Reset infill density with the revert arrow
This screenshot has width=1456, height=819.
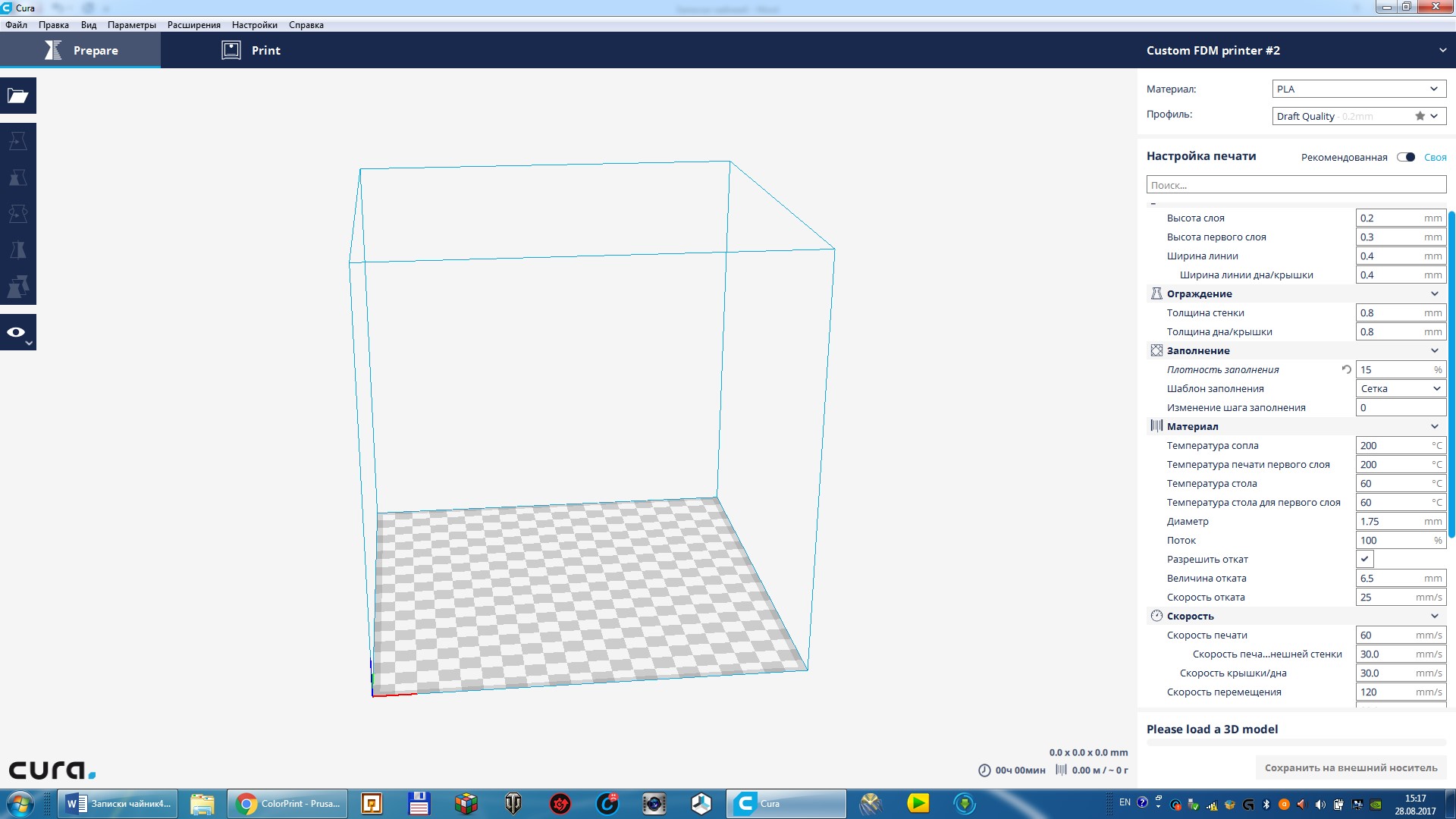pyautogui.click(x=1346, y=369)
